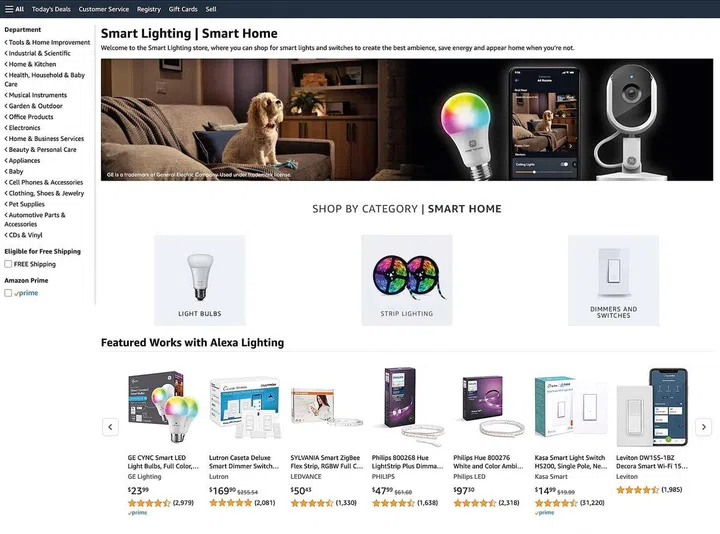This screenshot has height=534, width=720.
Task: Select the Strip Lighting category tile
Action: click(x=406, y=280)
